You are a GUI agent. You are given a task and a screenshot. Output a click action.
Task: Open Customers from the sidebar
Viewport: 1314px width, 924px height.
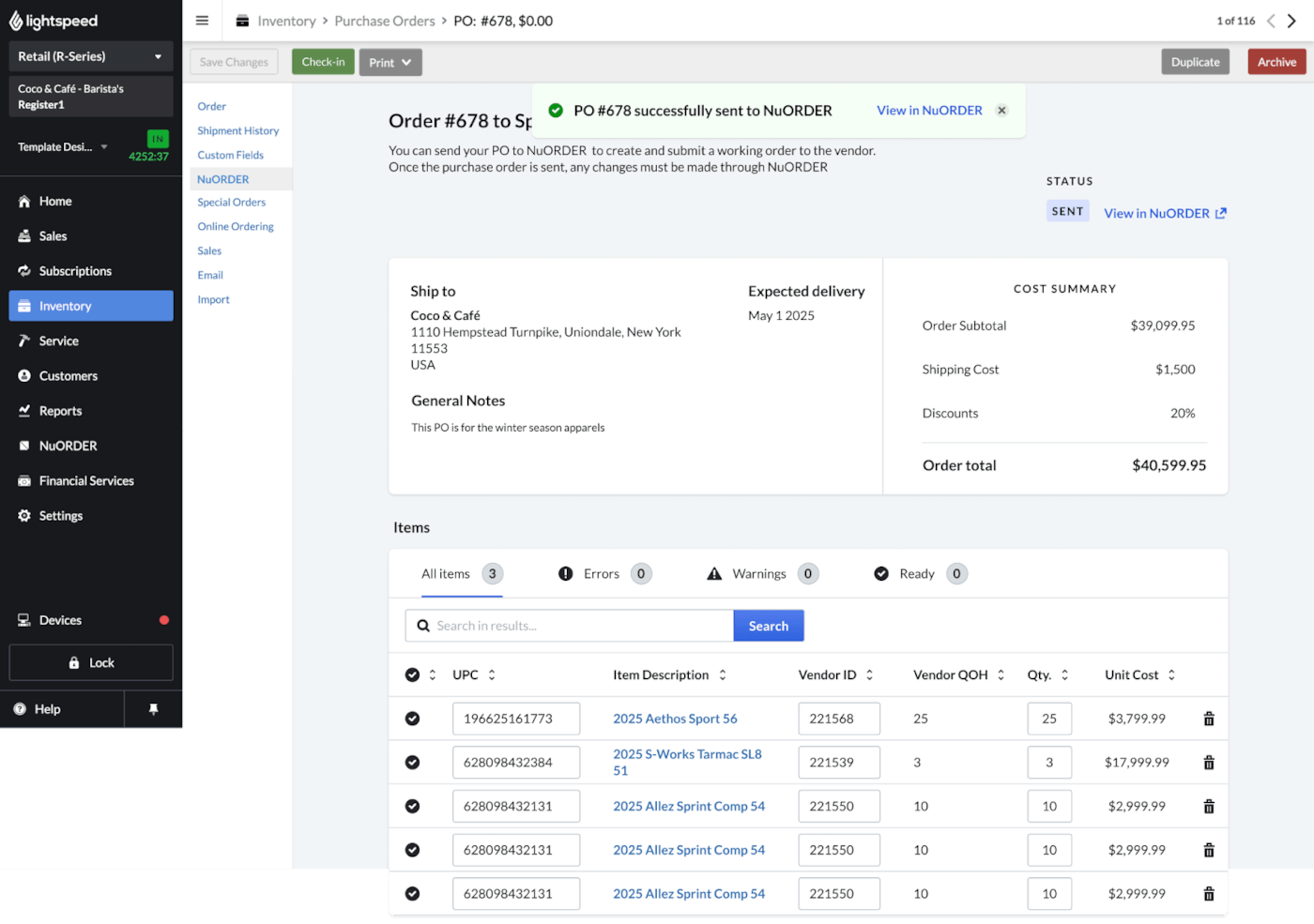91,376
